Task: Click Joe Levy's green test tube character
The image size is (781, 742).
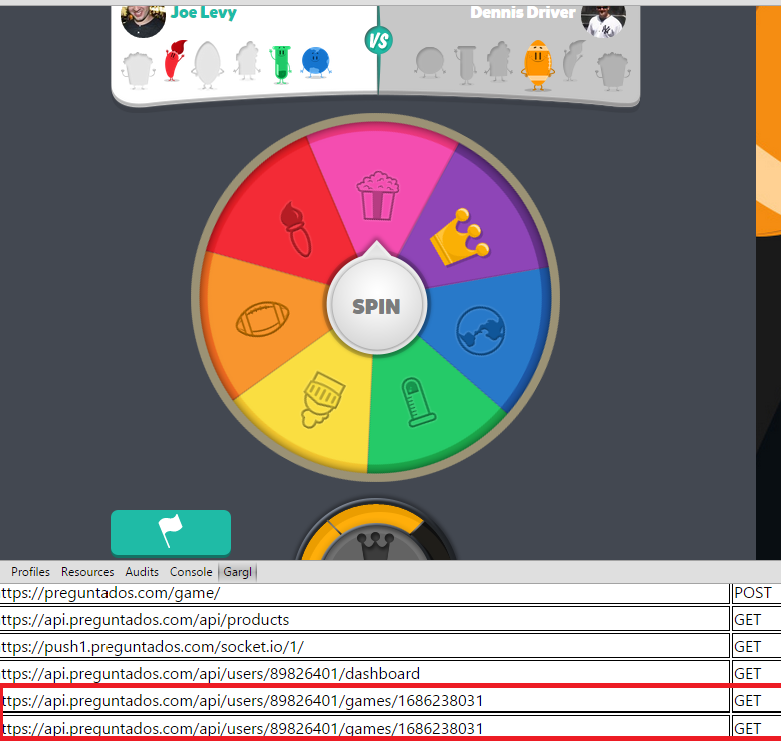Action: (281, 64)
